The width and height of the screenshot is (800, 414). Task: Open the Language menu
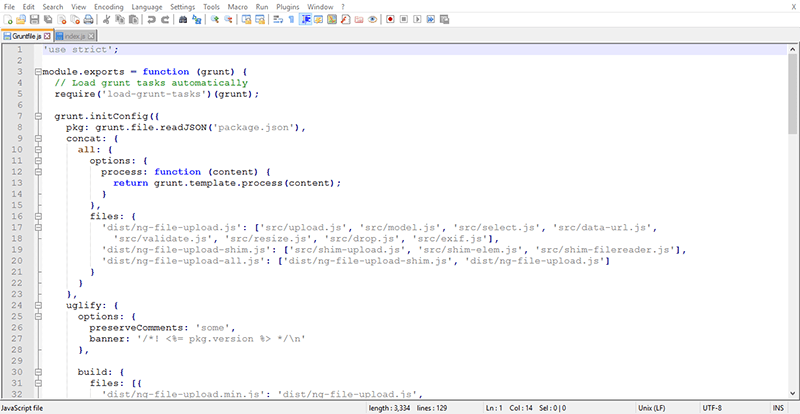tap(147, 7)
